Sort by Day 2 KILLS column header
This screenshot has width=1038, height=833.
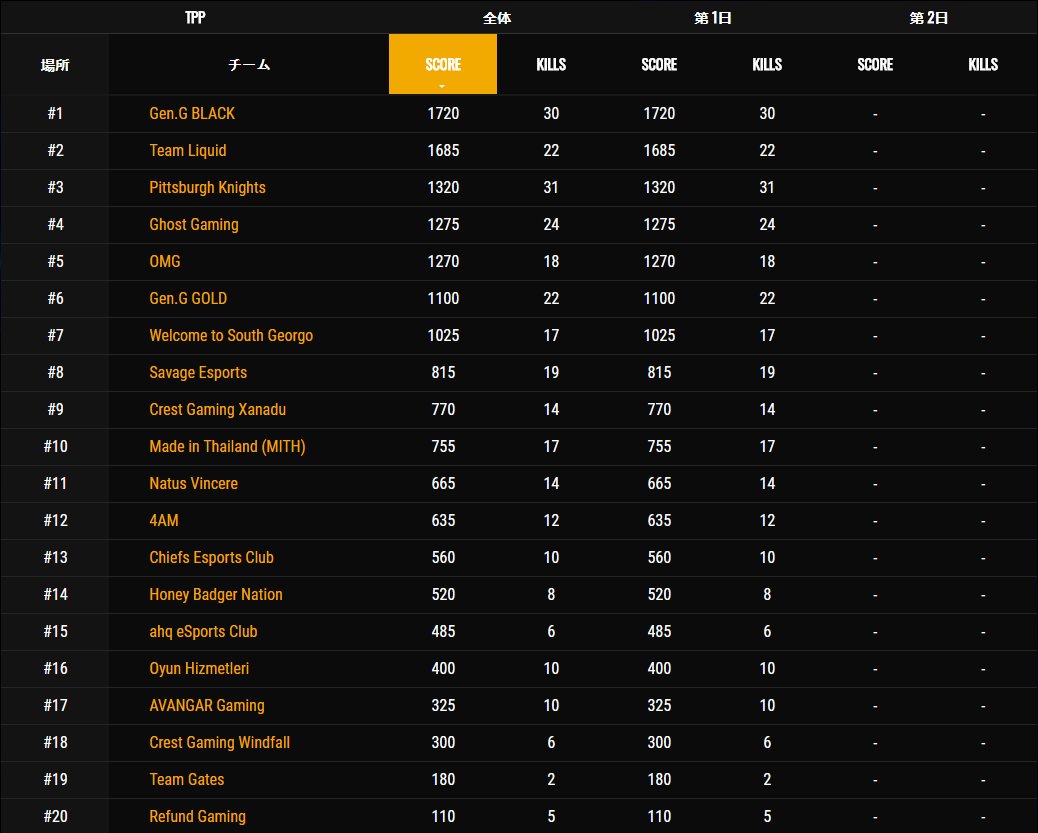[x=982, y=64]
